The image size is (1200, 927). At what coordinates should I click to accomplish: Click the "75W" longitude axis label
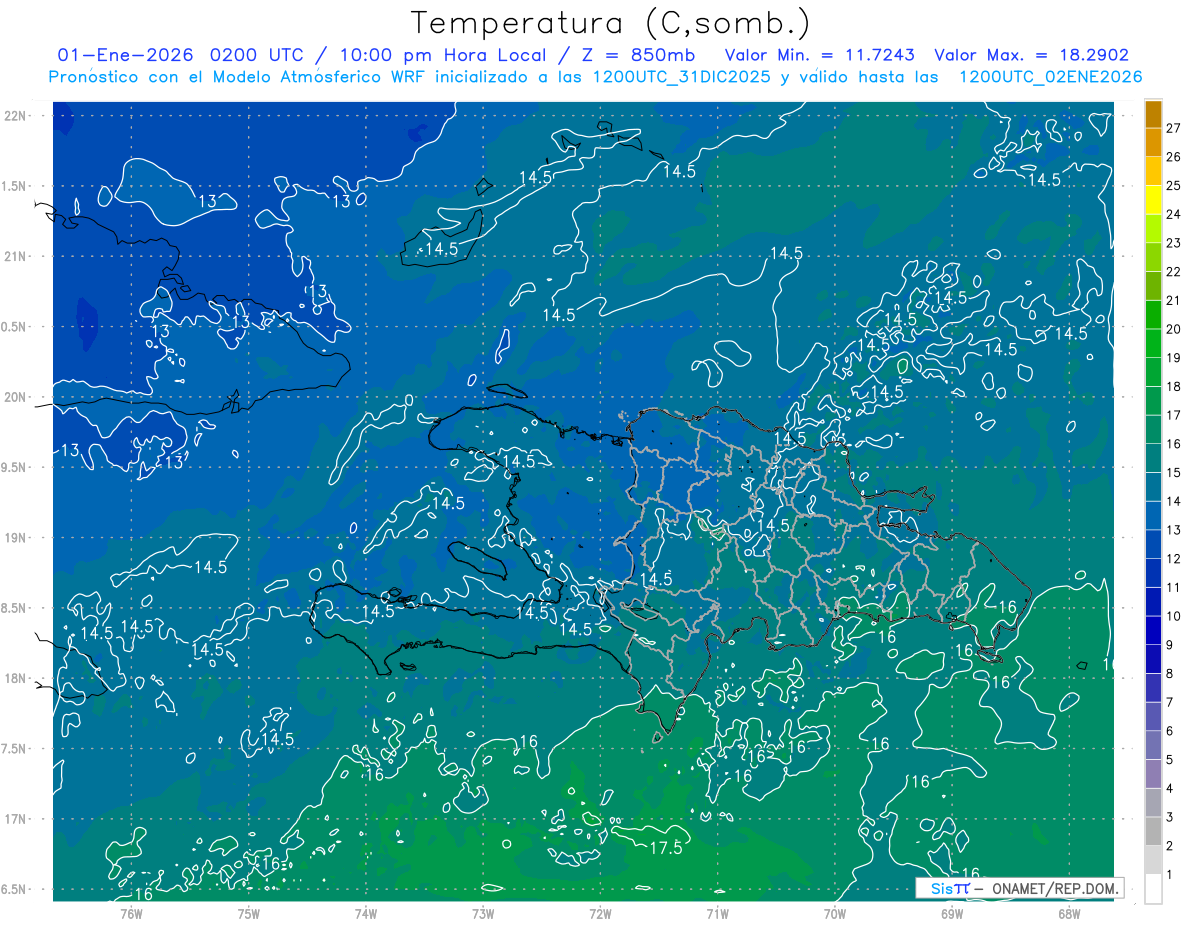[x=249, y=912]
